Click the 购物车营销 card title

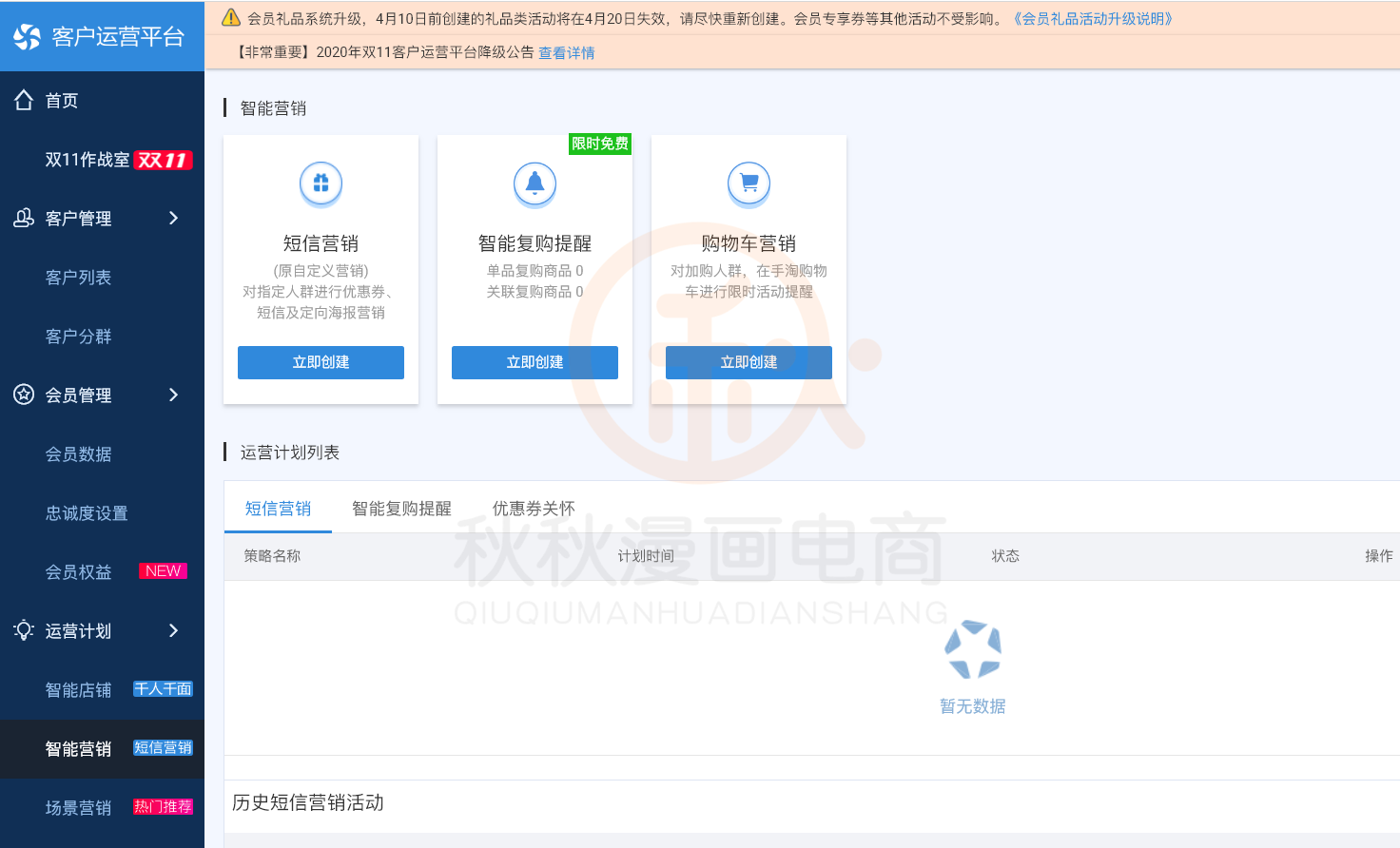pyautogui.click(x=749, y=243)
